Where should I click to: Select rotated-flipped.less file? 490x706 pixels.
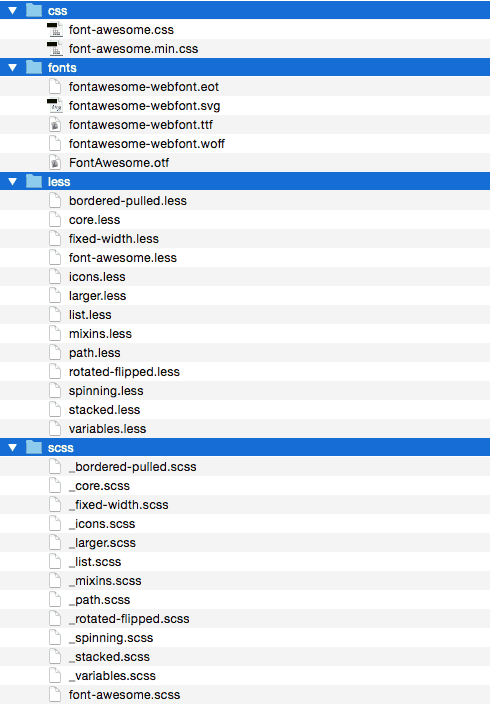click(245, 371)
